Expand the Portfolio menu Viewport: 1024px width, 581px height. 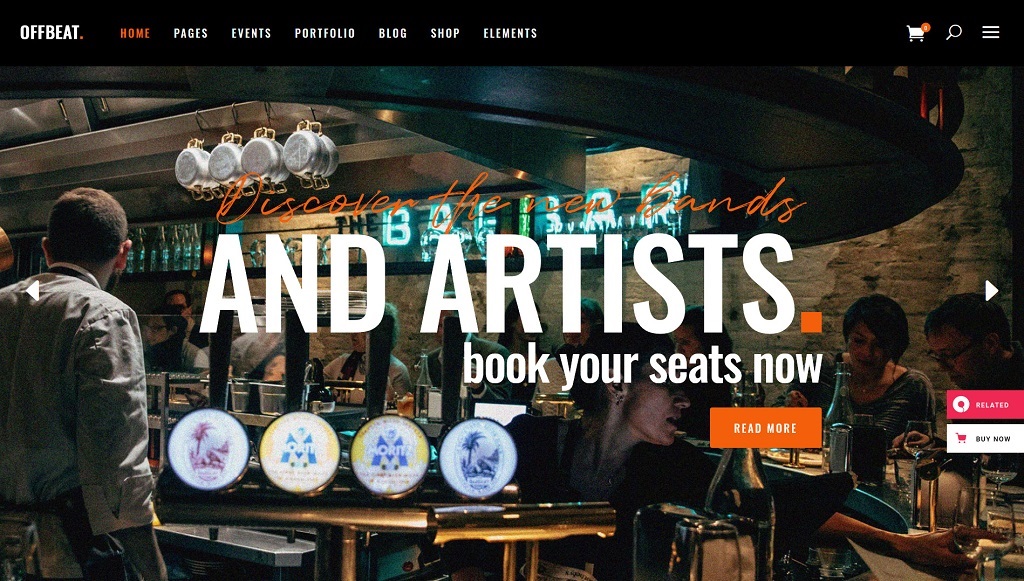[x=325, y=33]
